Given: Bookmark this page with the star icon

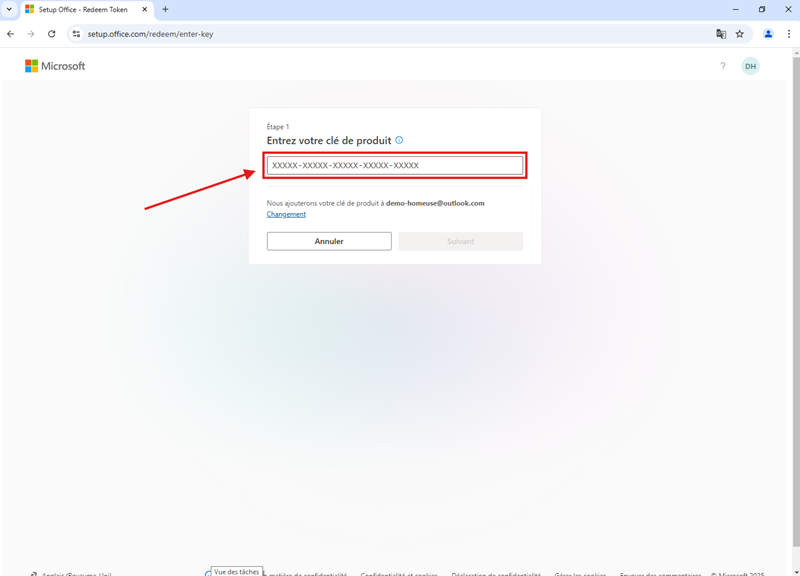Looking at the screenshot, I should click(x=740, y=34).
